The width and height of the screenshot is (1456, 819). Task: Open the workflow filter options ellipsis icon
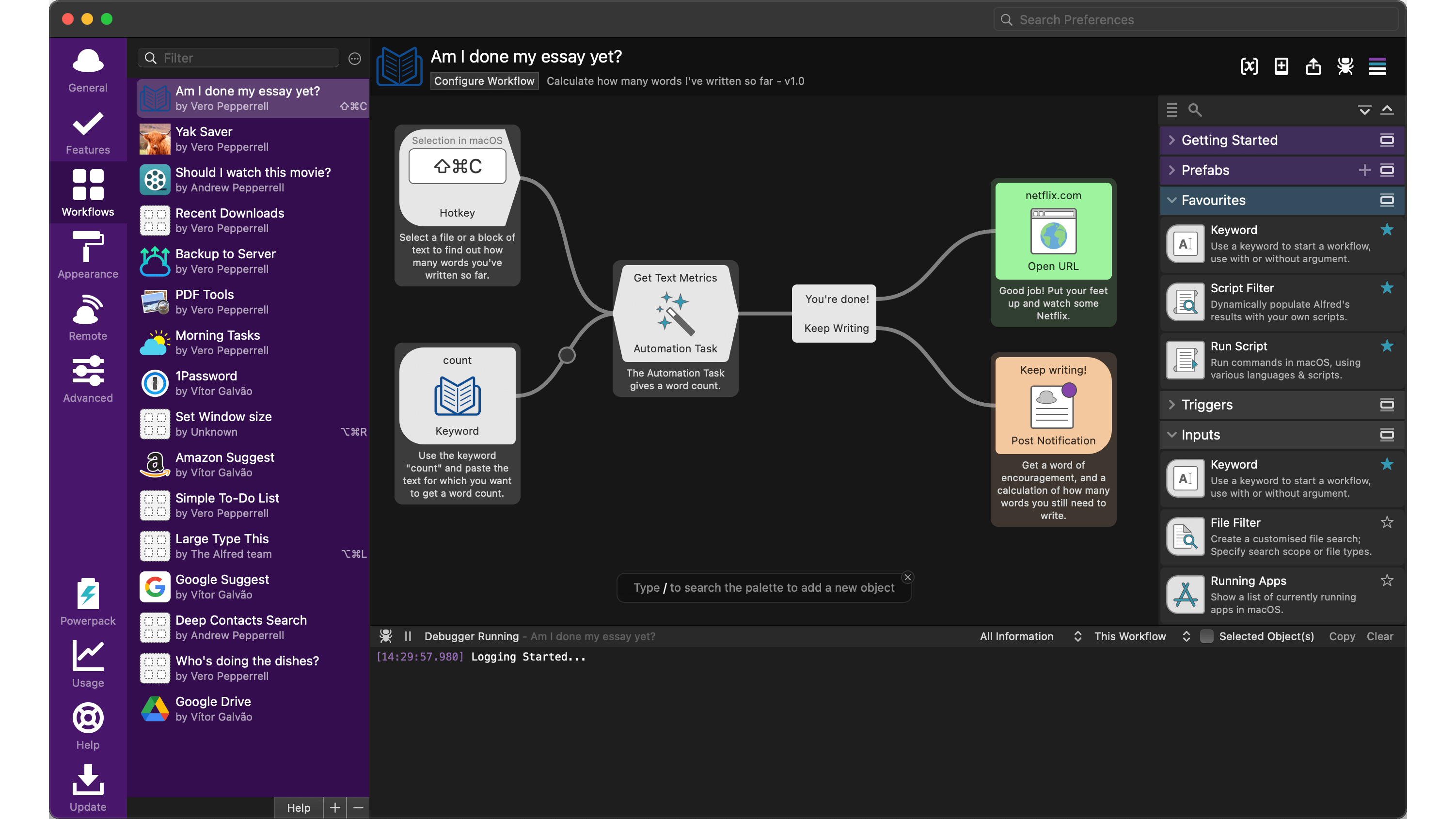tap(354, 58)
